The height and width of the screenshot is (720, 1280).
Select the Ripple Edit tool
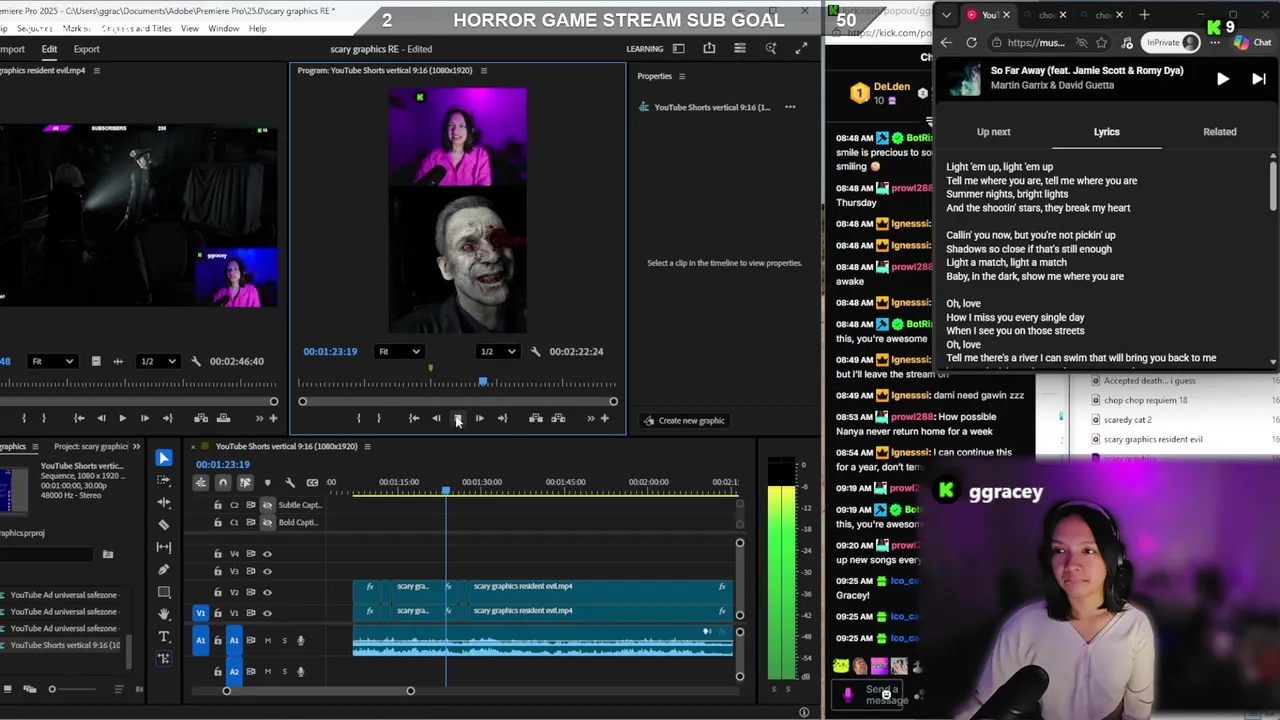pyautogui.click(x=164, y=502)
